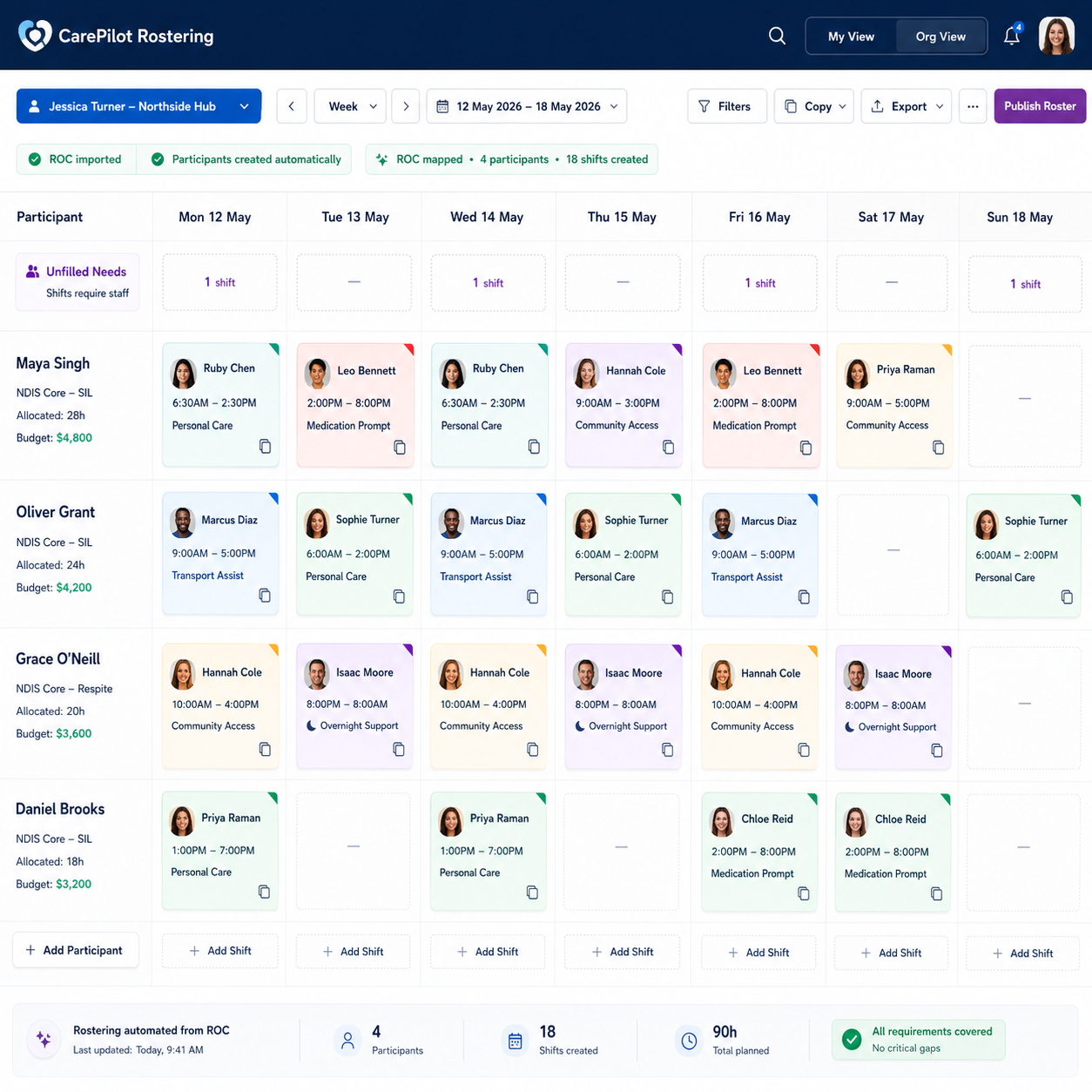Copy Daniel Brooks' Friday Chloe Reid shift
Image resolution: width=1092 pixels, height=1092 pixels.
pos(803,893)
